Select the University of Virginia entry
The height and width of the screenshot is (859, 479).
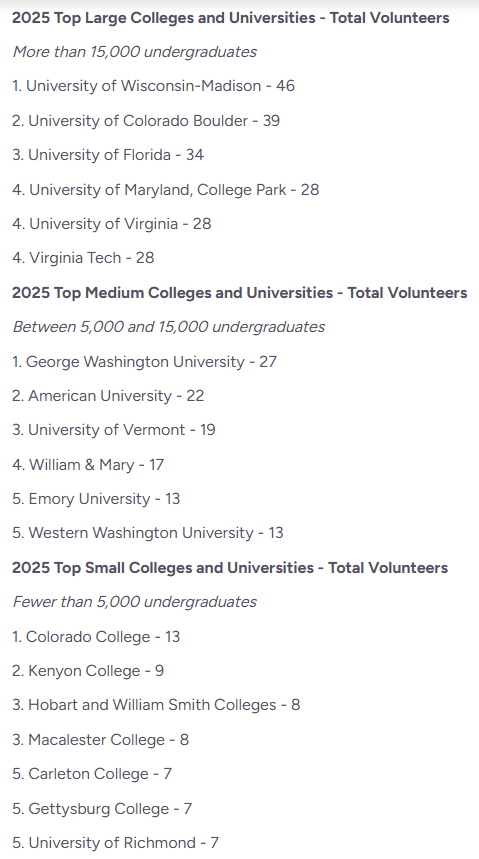tap(112, 224)
